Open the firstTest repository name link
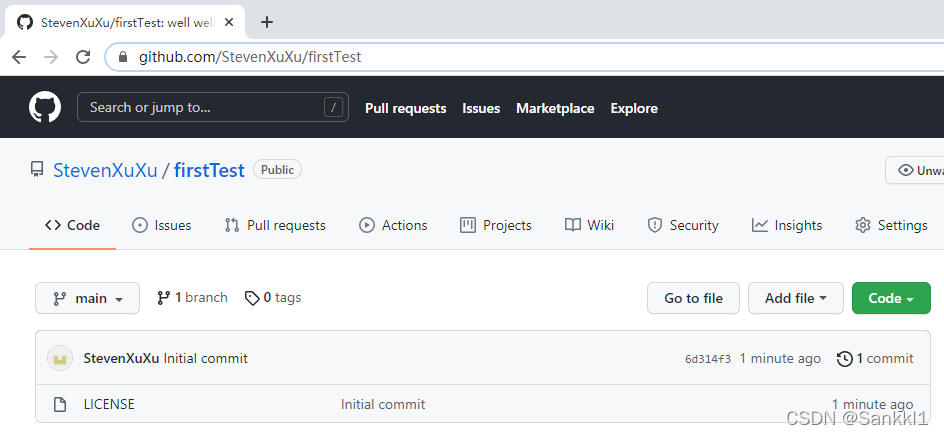The width and height of the screenshot is (944, 435). pyautogui.click(x=210, y=170)
